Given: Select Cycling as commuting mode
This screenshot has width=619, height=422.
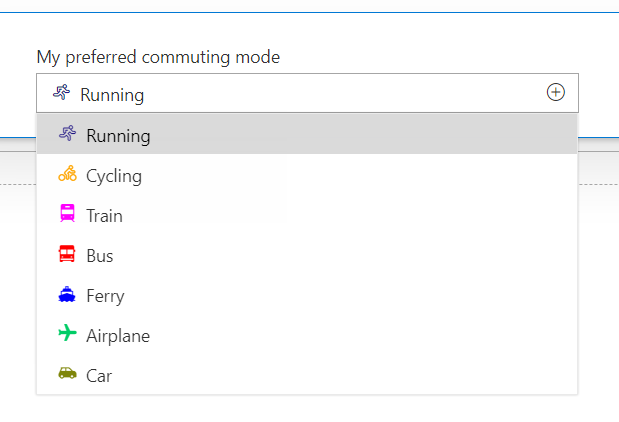Looking at the screenshot, I should point(114,176).
